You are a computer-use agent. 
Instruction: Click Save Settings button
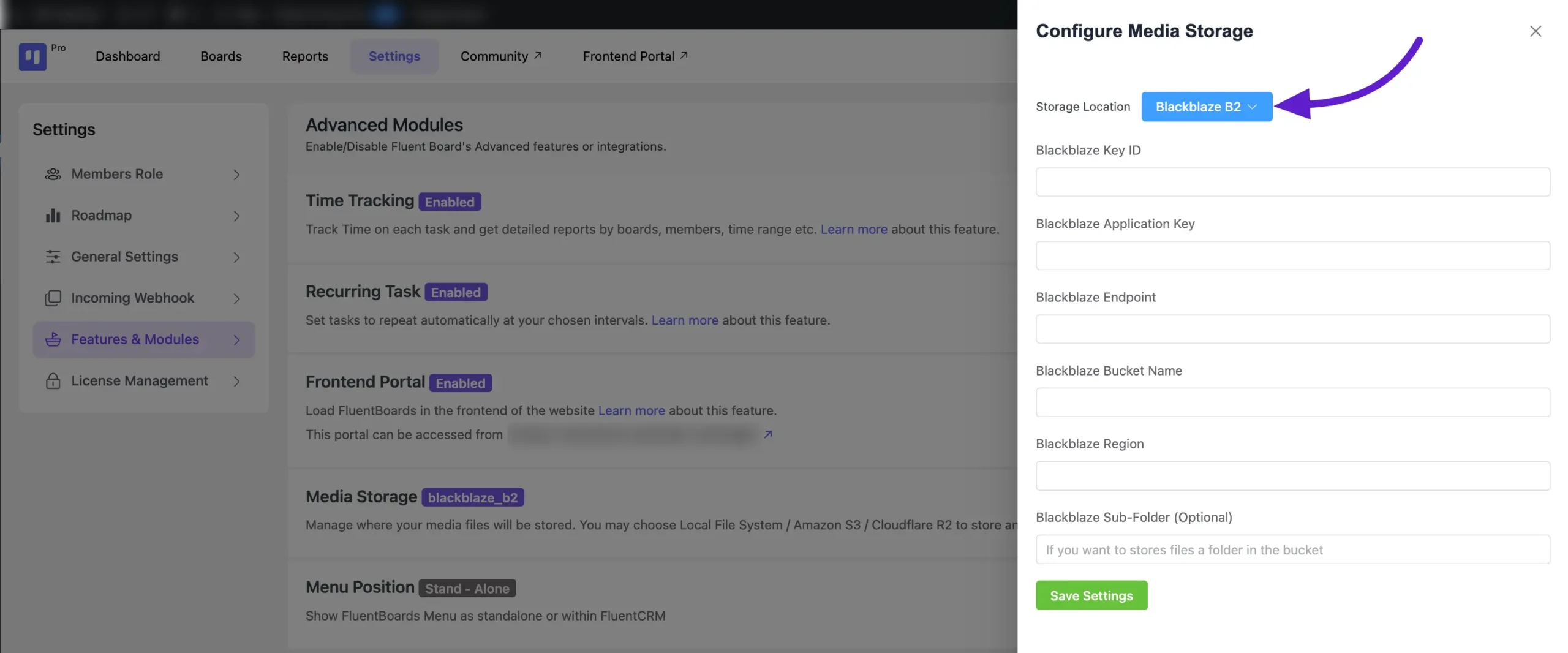pyautogui.click(x=1091, y=595)
